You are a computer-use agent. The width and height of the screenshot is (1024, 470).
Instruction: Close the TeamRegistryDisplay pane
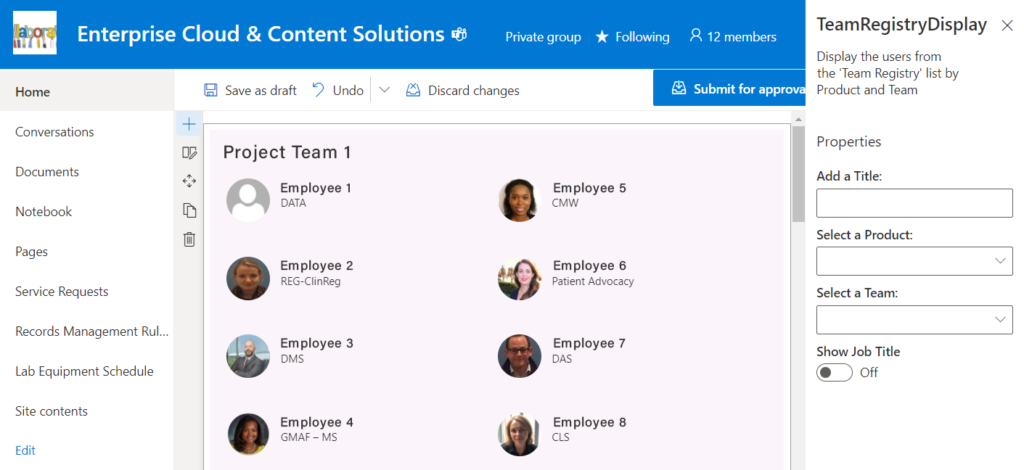tap(1007, 25)
